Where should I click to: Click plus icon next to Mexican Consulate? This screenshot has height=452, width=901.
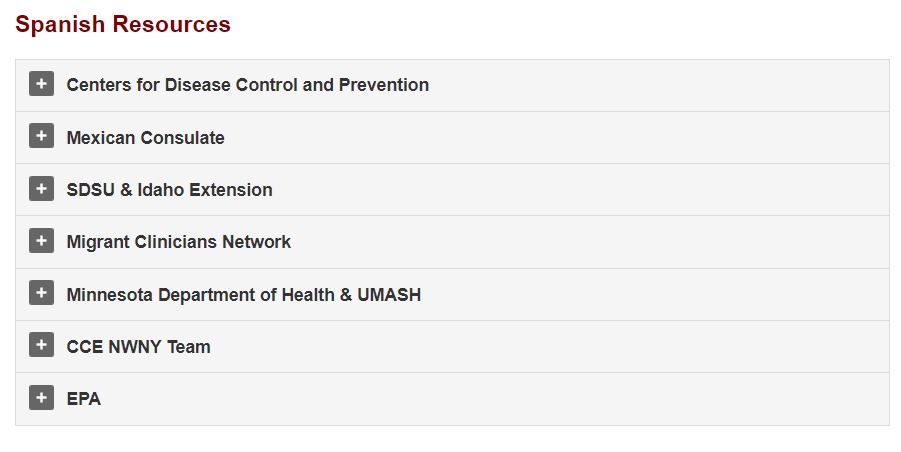point(41,137)
